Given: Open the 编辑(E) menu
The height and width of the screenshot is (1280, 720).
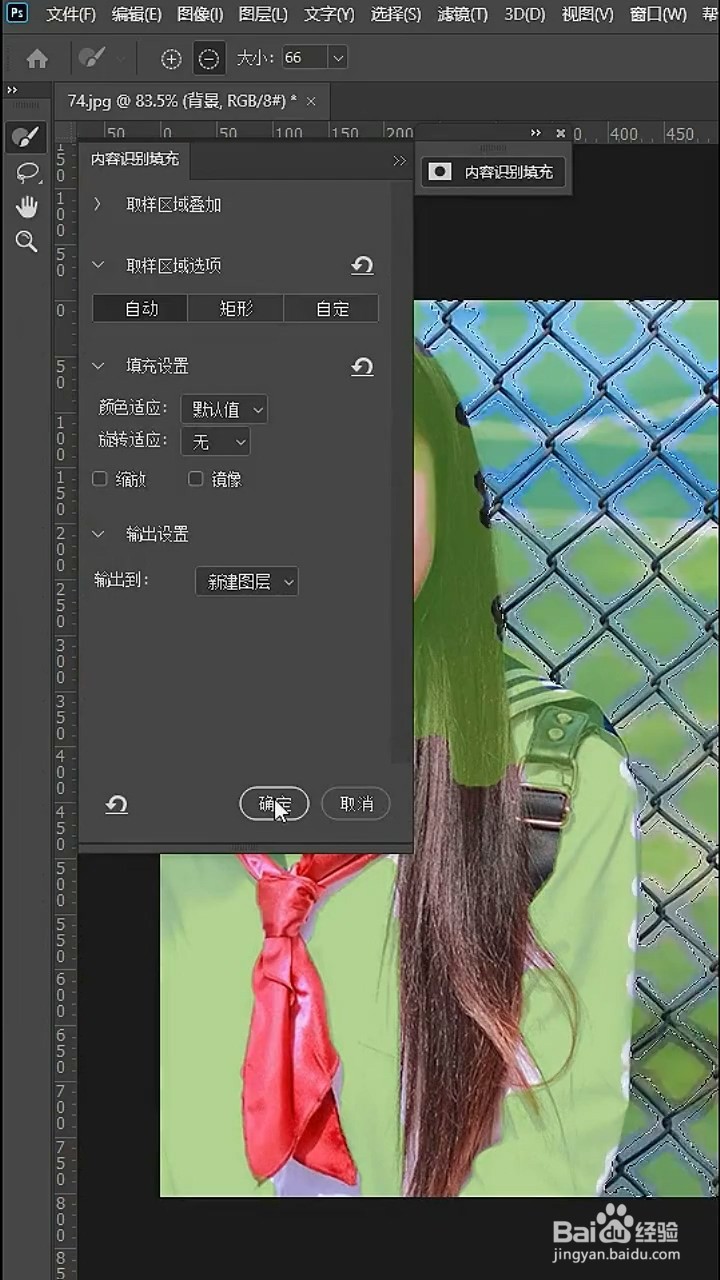Looking at the screenshot, I should click(137, 14).
